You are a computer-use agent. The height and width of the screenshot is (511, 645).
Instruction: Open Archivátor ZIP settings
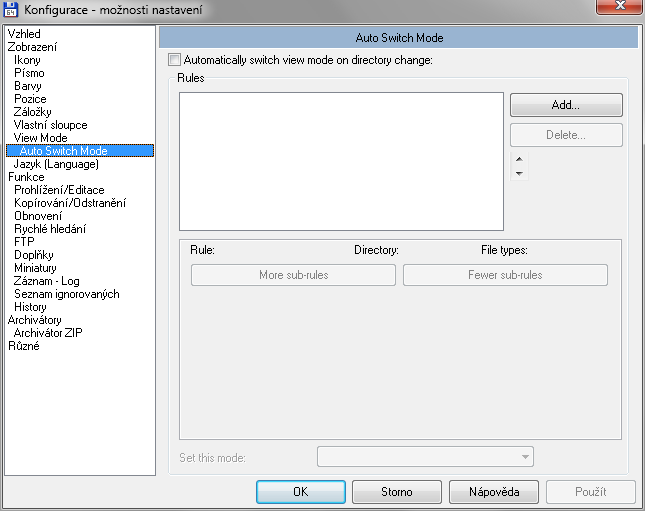tap(47, 333)
